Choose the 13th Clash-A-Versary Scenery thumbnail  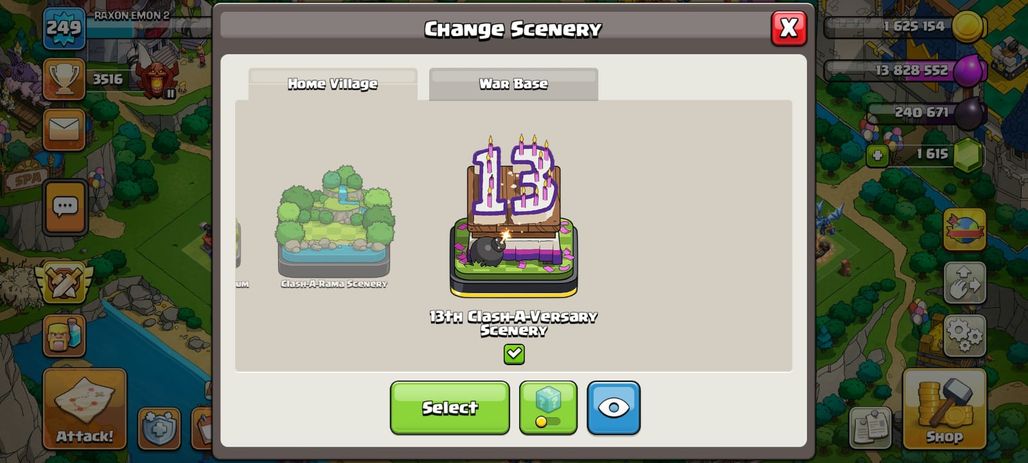514,236
